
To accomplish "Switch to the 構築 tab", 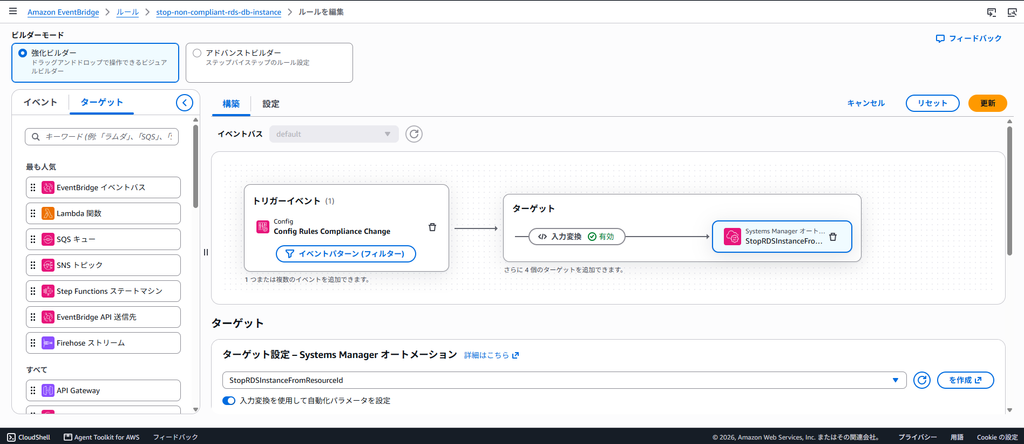I will [231, 103].
